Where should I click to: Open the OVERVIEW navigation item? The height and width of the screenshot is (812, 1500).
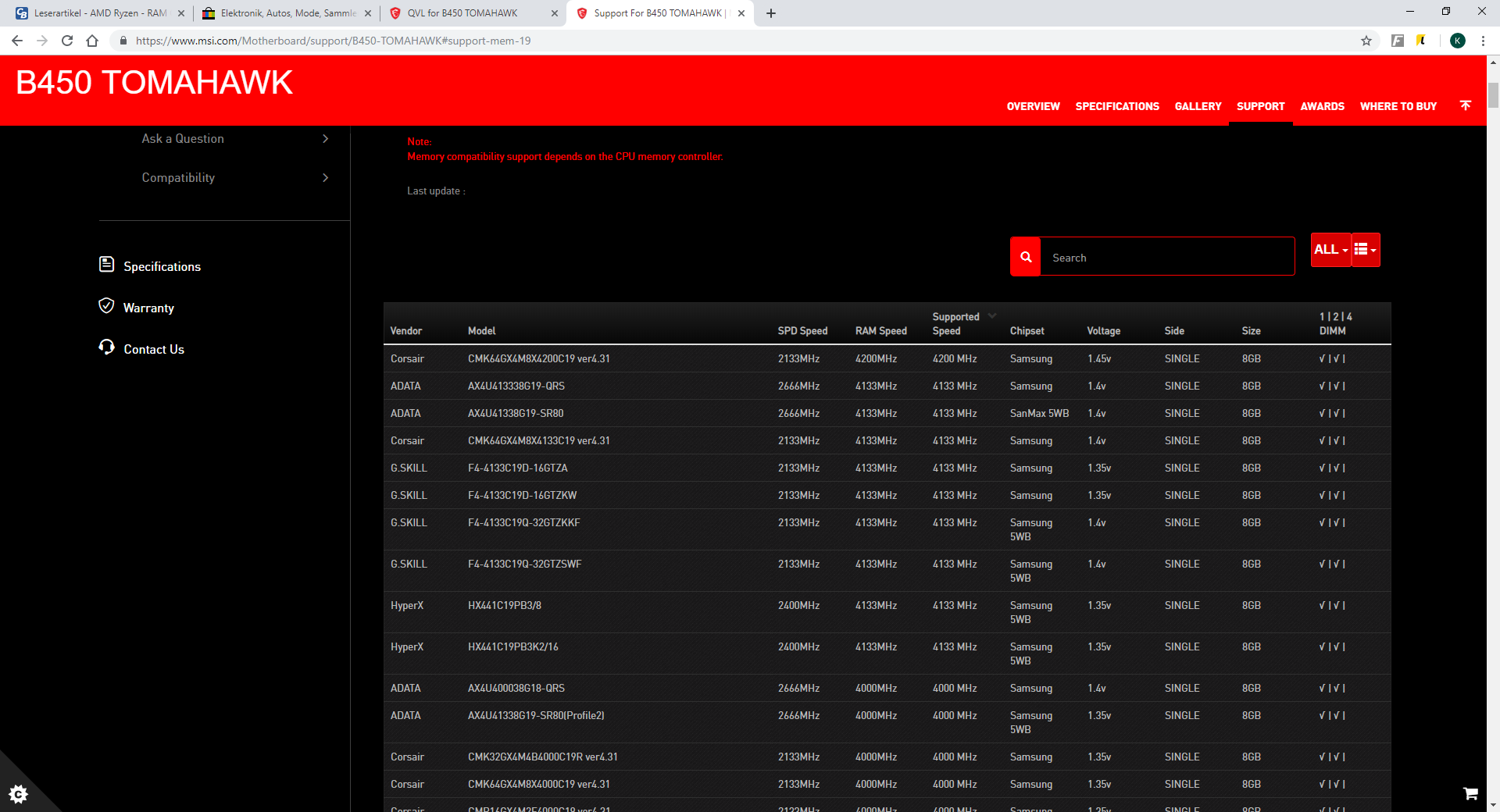(1033, 106)
